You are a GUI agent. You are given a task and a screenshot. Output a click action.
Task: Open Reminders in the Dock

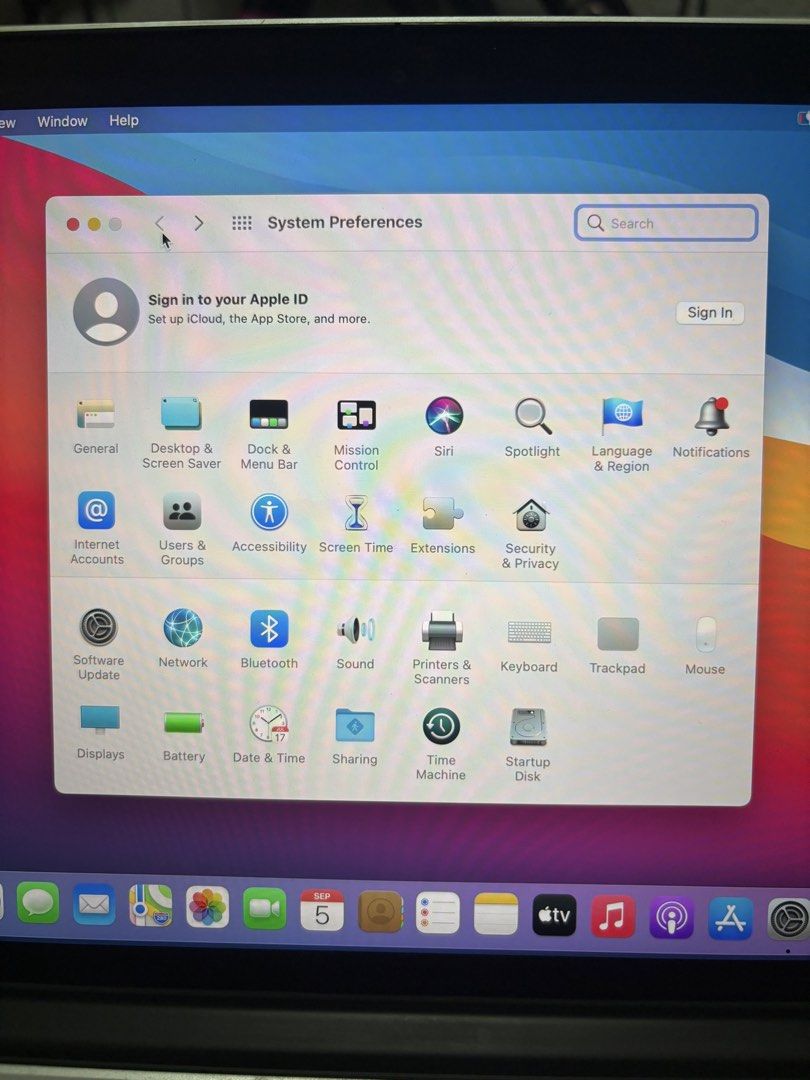(x=438, y=913)
